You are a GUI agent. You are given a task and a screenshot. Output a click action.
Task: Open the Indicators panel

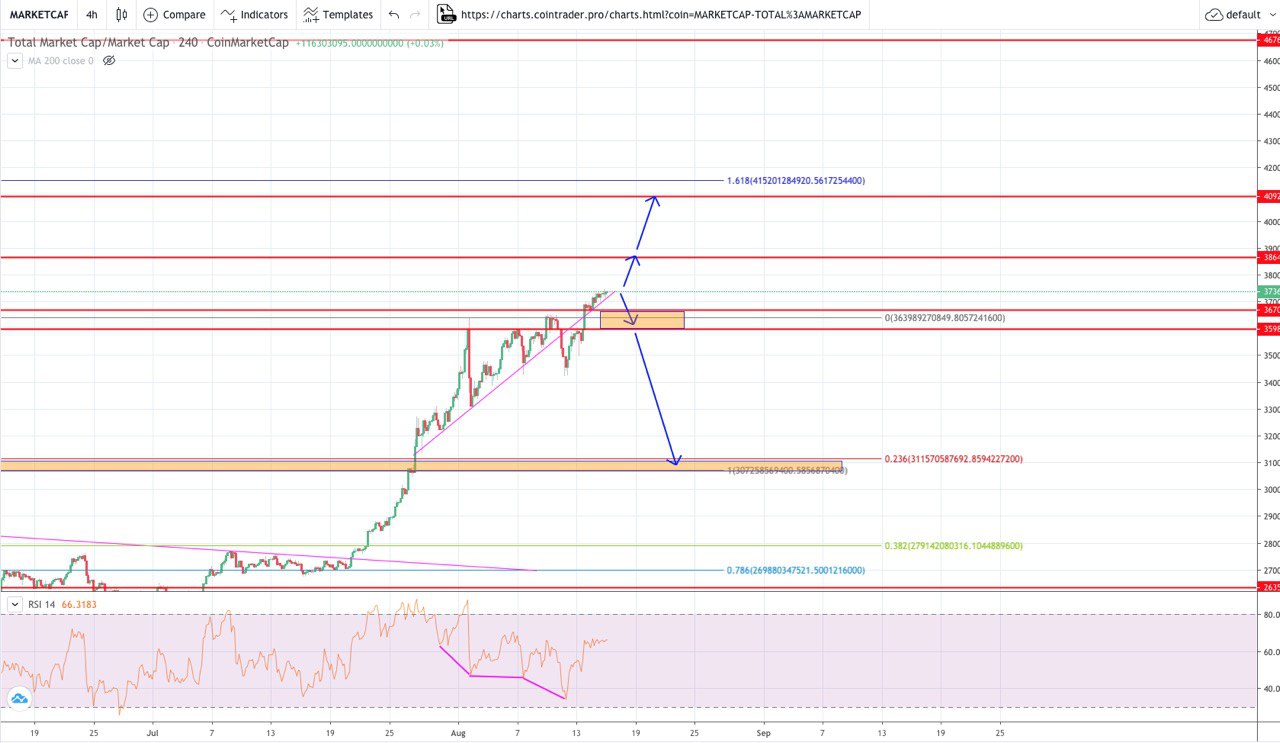254,15
